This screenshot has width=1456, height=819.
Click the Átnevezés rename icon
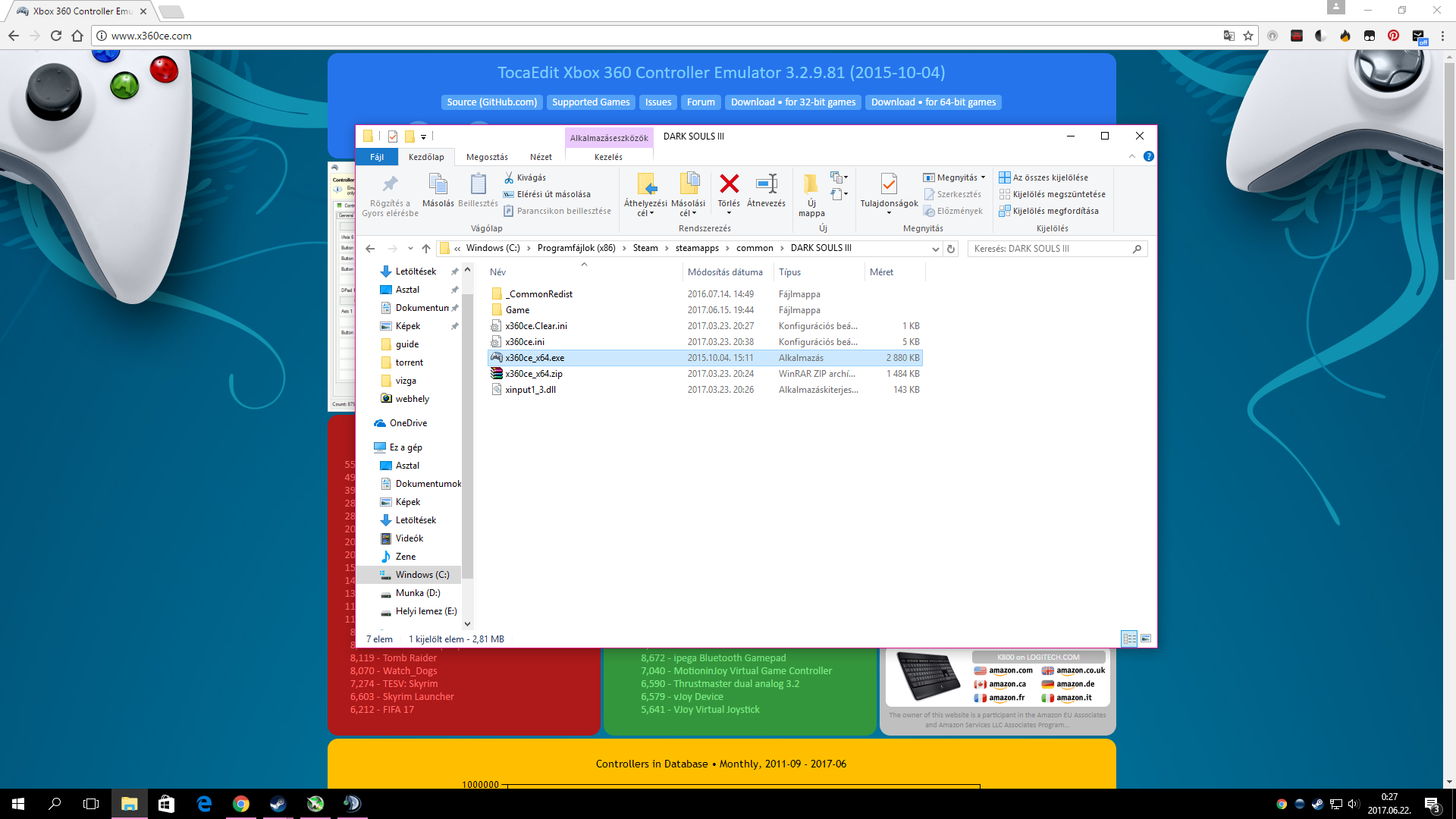(x=766, y=184)
